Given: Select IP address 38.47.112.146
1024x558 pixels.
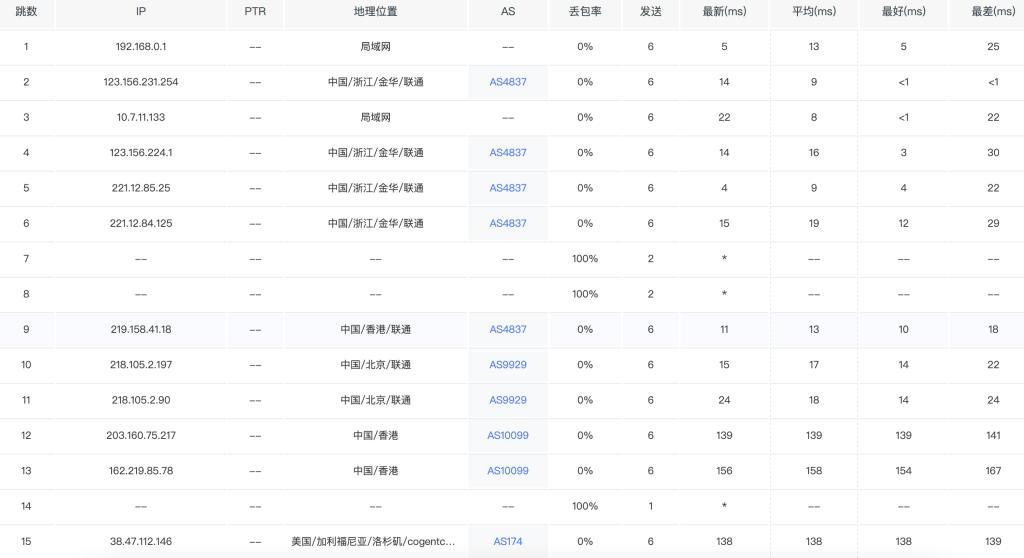Looking at the screenshot, I should [140, 541].
